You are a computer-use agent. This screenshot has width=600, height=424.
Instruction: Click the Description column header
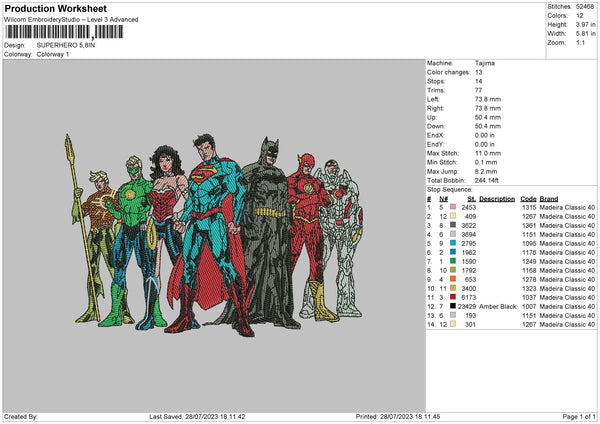point(497,198)
